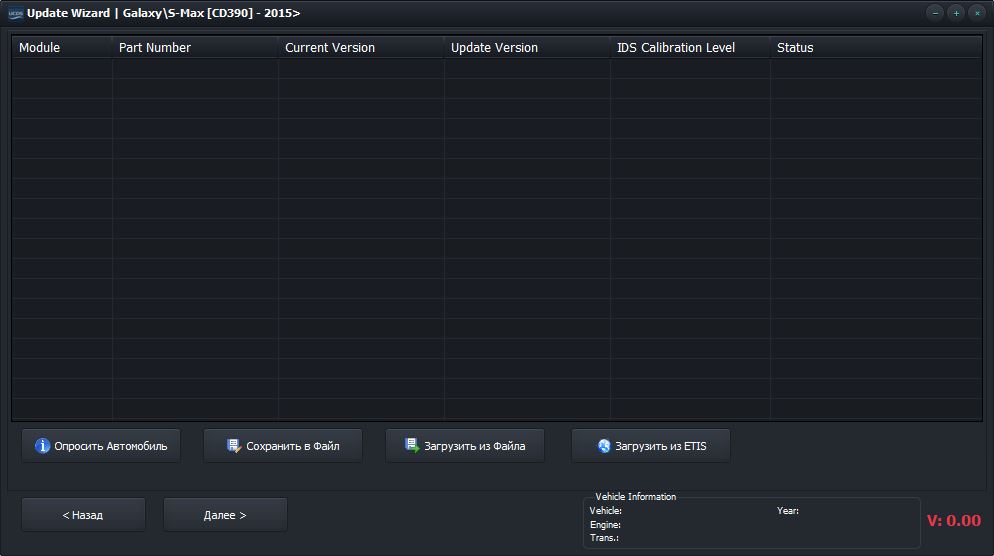Screen dimensions: 994x556
Task: Click the Status column header
Action: [x=795, y=47]
